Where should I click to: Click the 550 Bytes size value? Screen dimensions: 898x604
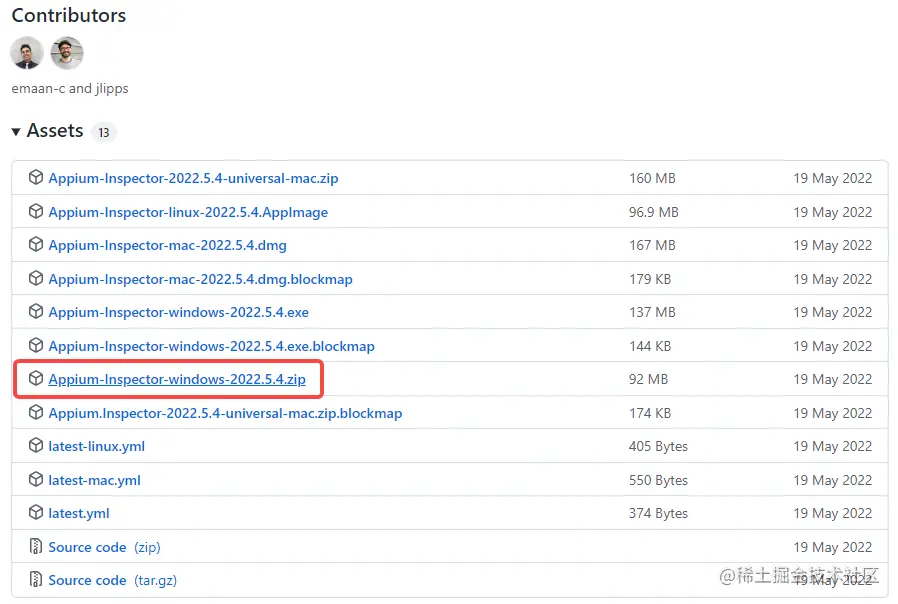pos(658,480)
